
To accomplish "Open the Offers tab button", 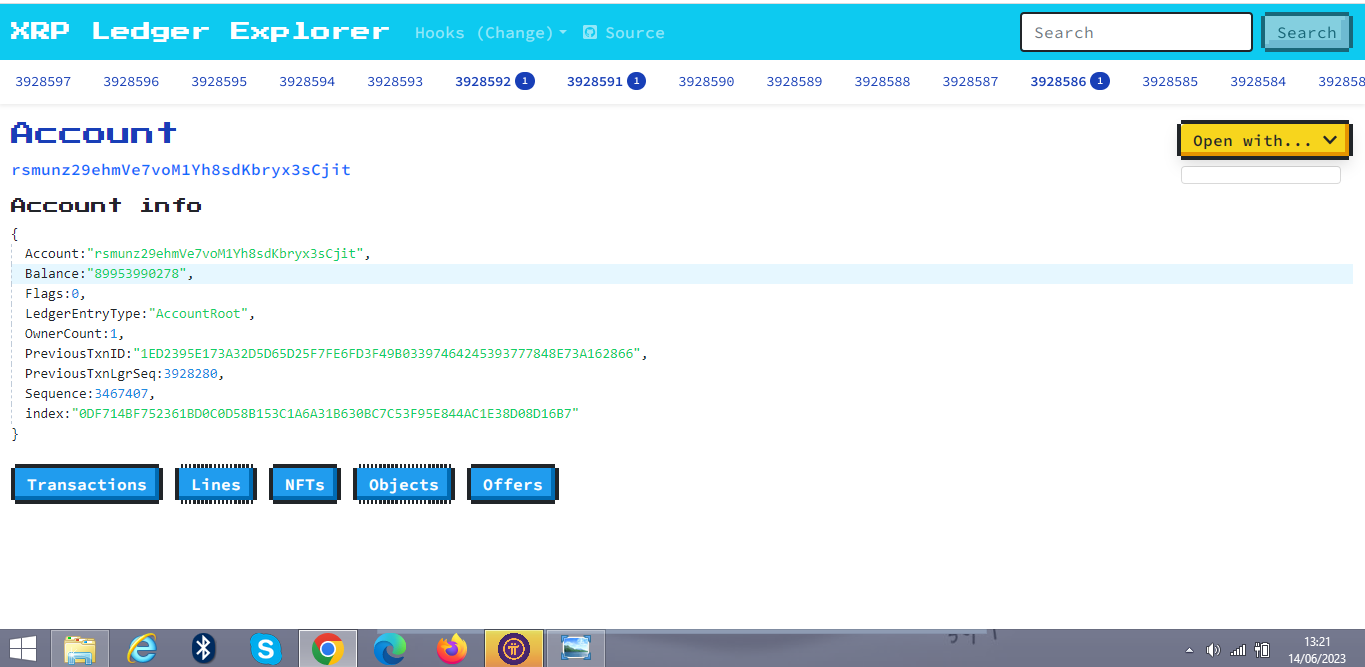I will click(x=513, y=484).
